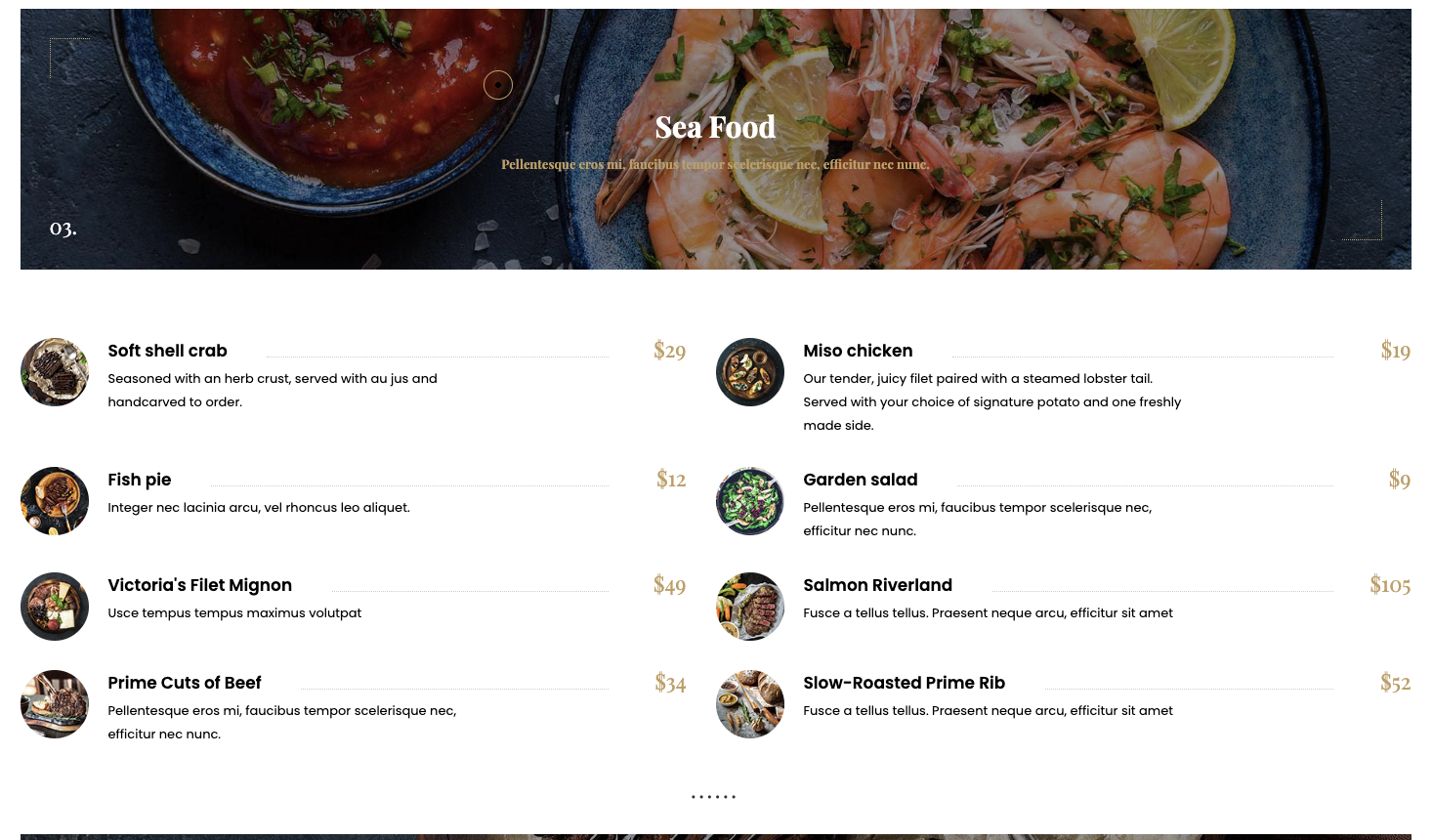
Task: Click the dotted divider below the menu
Action: 714,797
